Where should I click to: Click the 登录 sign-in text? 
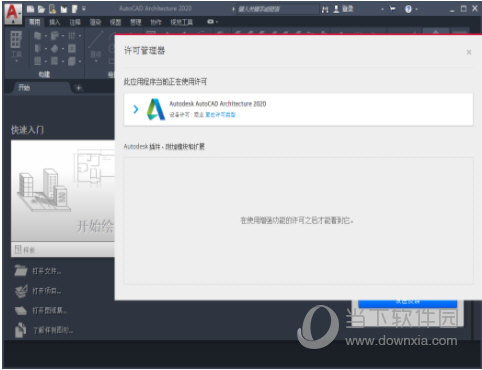coord(348,9)
